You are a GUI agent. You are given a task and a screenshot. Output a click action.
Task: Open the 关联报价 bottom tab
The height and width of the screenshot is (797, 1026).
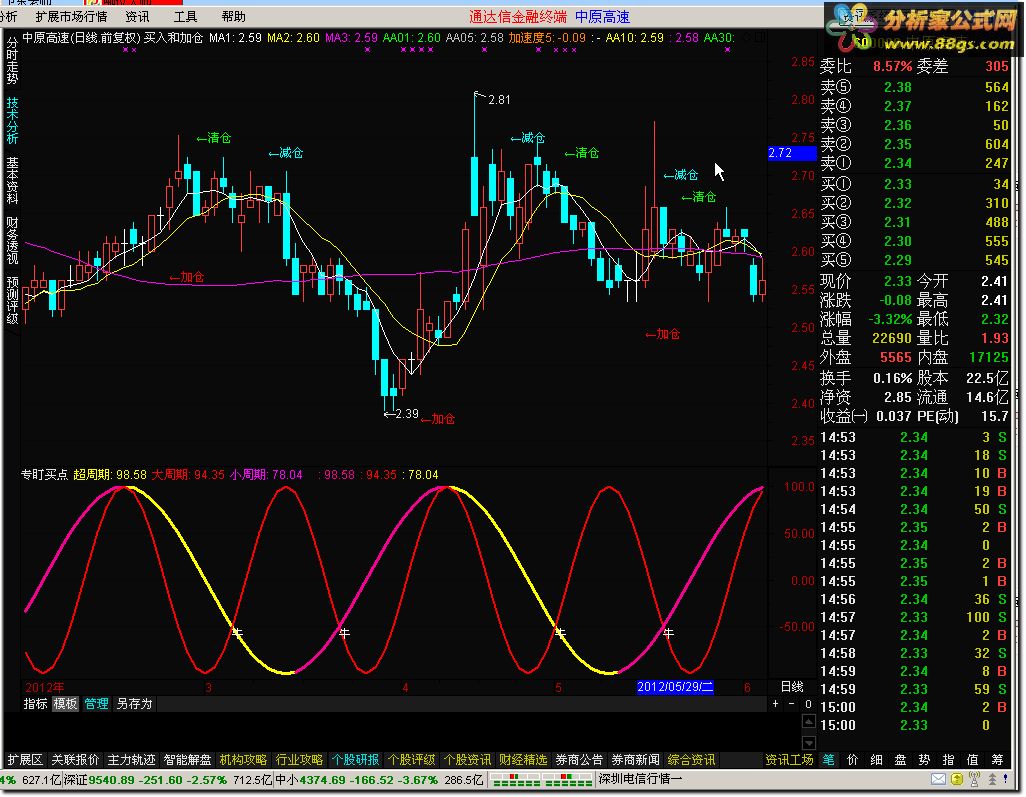click(75, 760)
